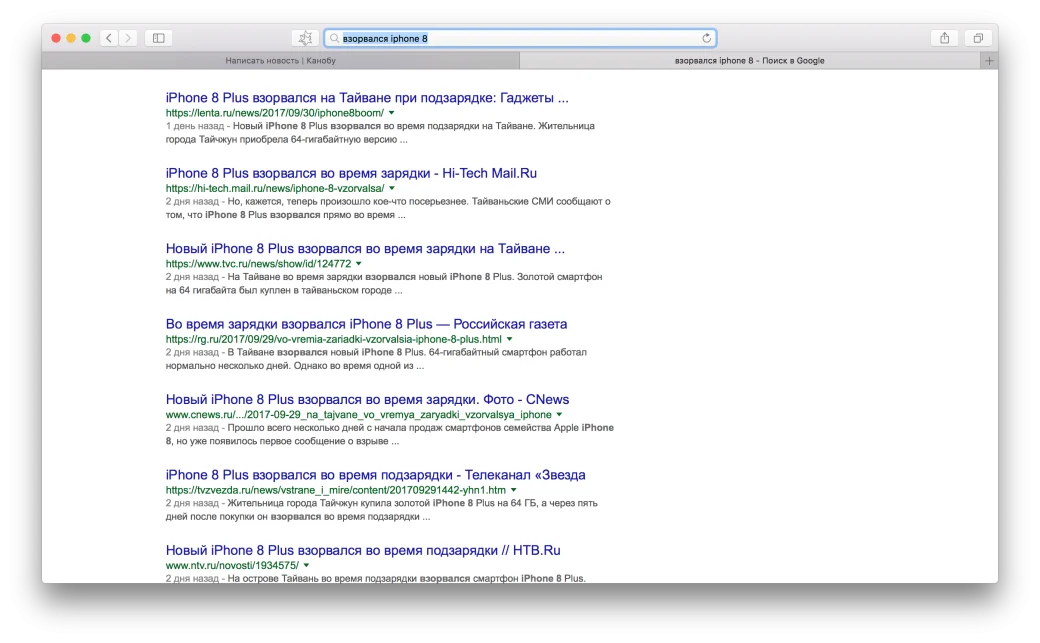Click the green tvzvezda.ru URL text
Viewport: 1040px width, 643px height.
[x=336, y=490]
